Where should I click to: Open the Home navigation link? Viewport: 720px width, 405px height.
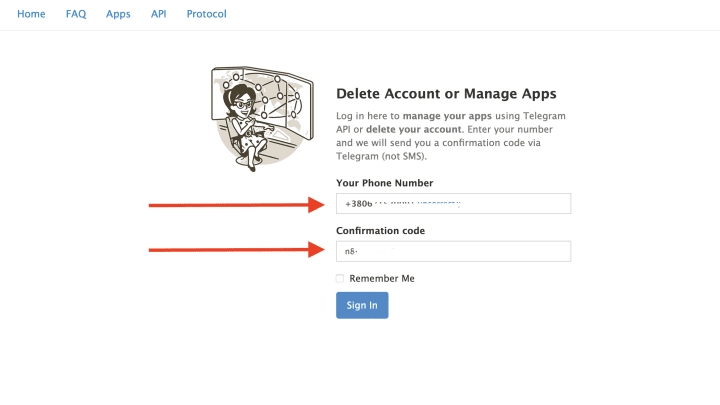coord(31,14)
